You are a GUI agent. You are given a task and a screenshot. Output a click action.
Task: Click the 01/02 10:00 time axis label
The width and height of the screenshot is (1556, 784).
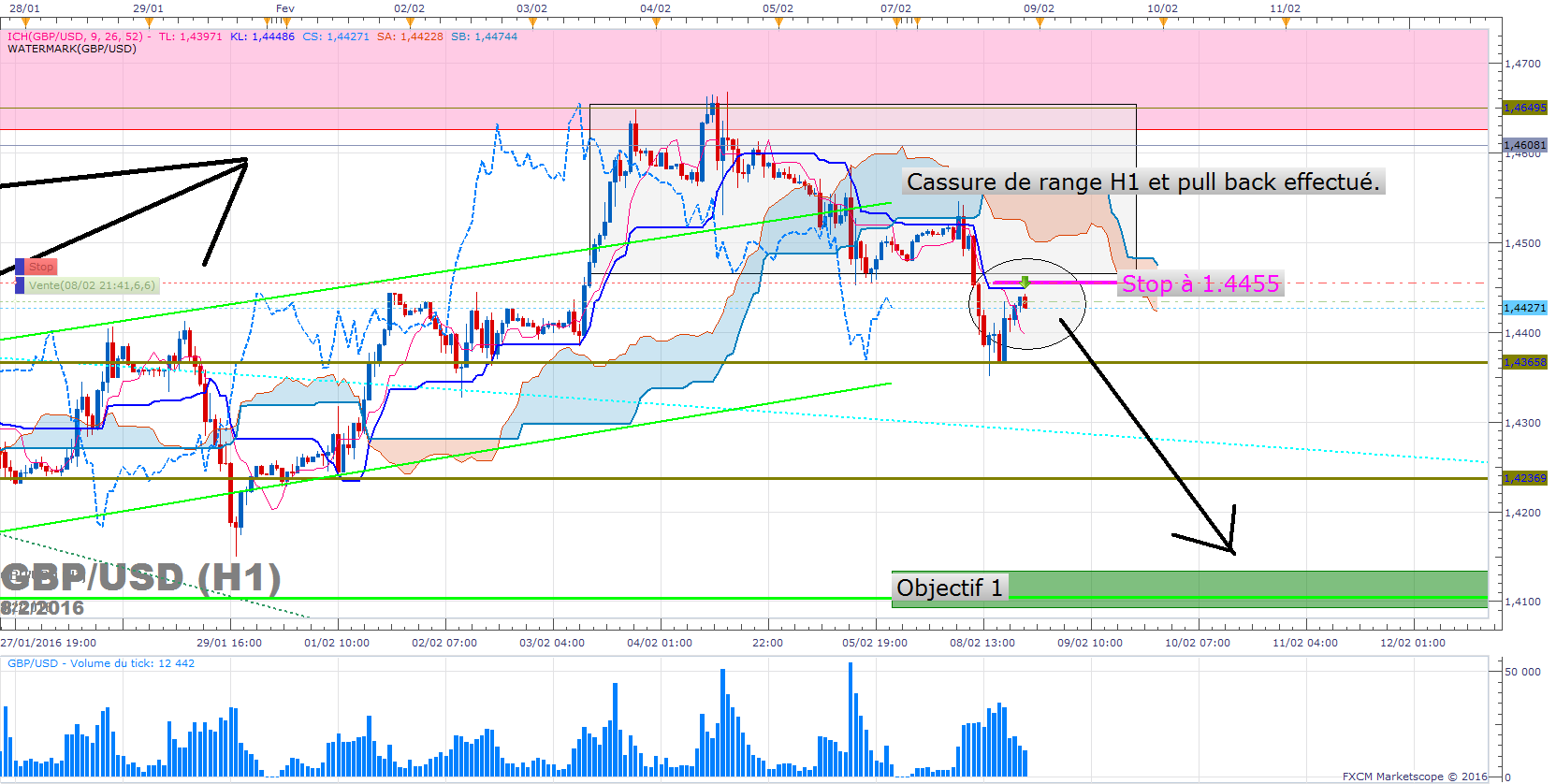337,643
